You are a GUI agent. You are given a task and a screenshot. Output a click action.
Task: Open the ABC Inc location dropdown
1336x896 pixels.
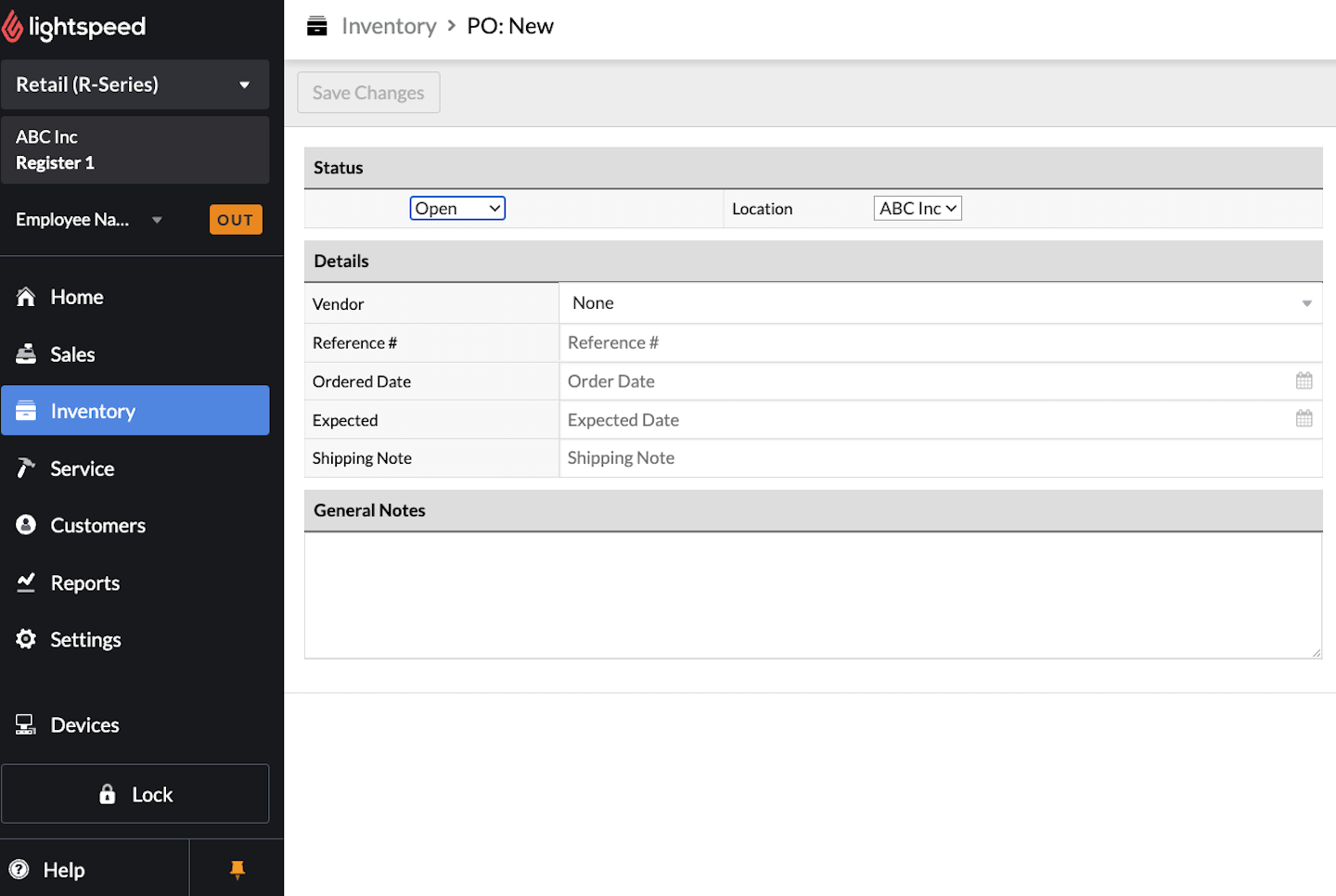pos(917,209)
